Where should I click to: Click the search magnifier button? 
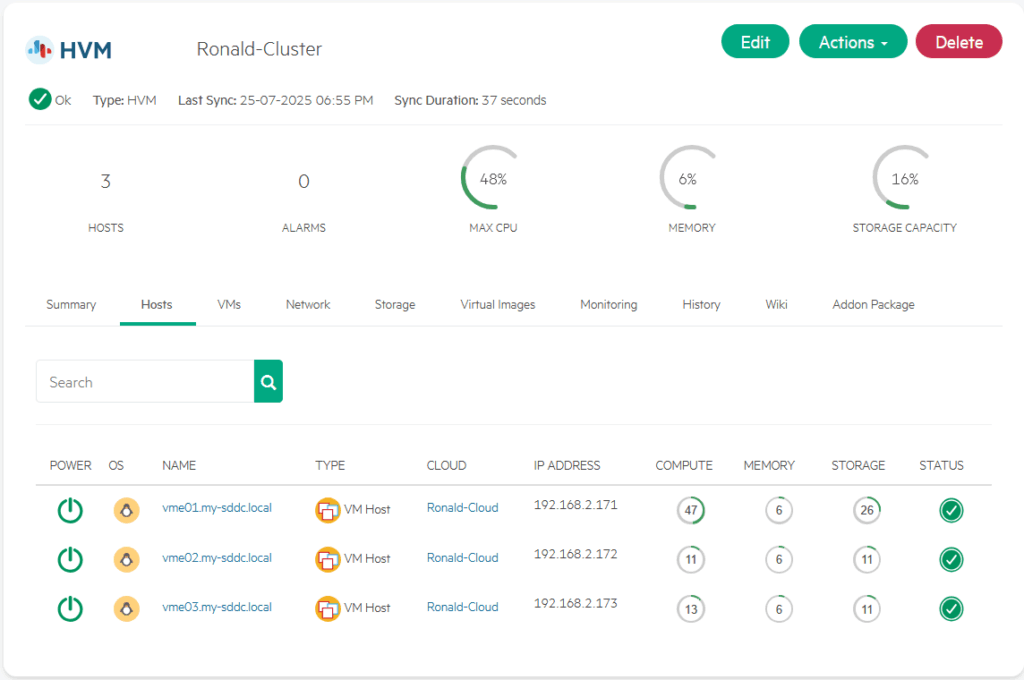[x=268, y=382]
